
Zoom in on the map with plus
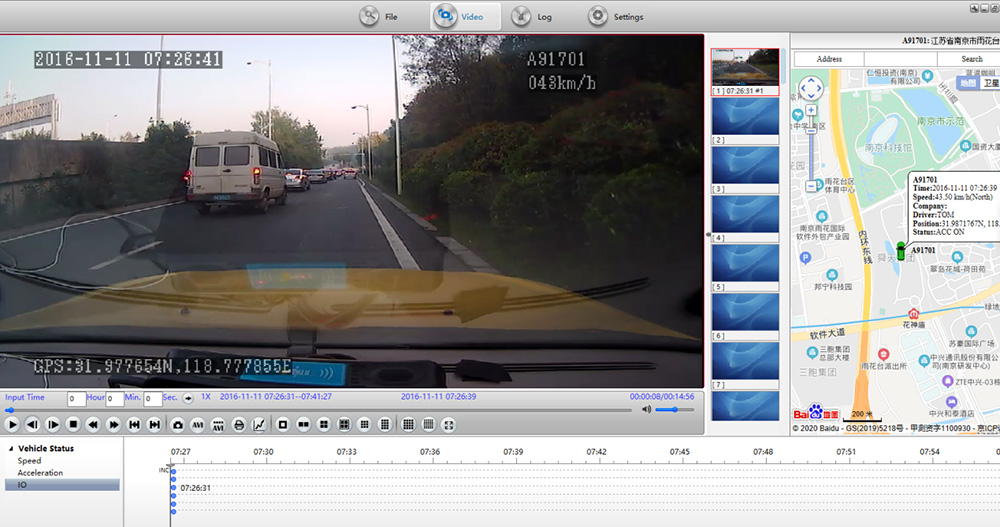[x=811, y=110]
